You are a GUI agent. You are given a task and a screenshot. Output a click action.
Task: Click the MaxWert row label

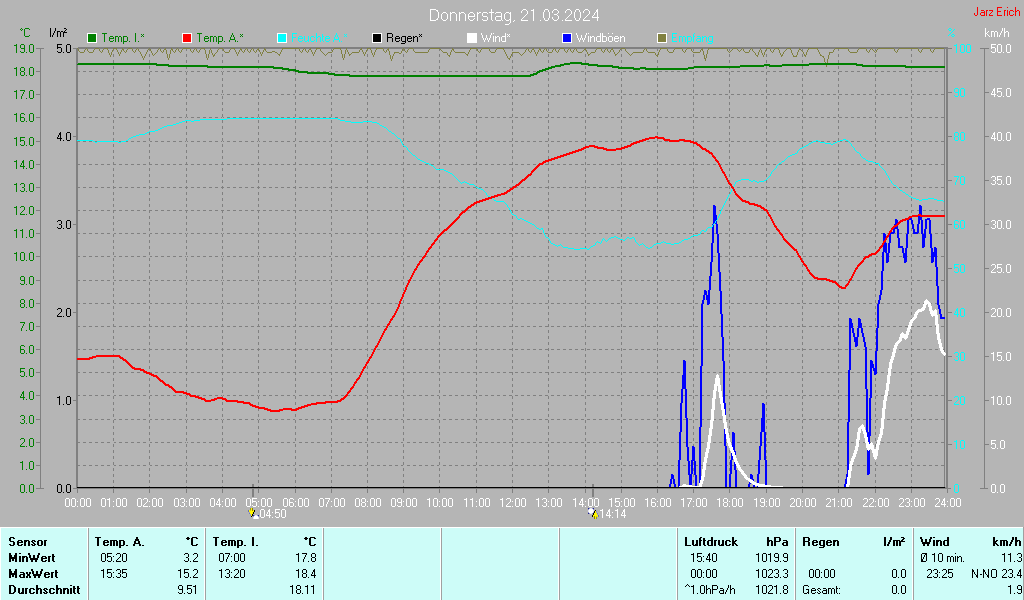(32, 574)
